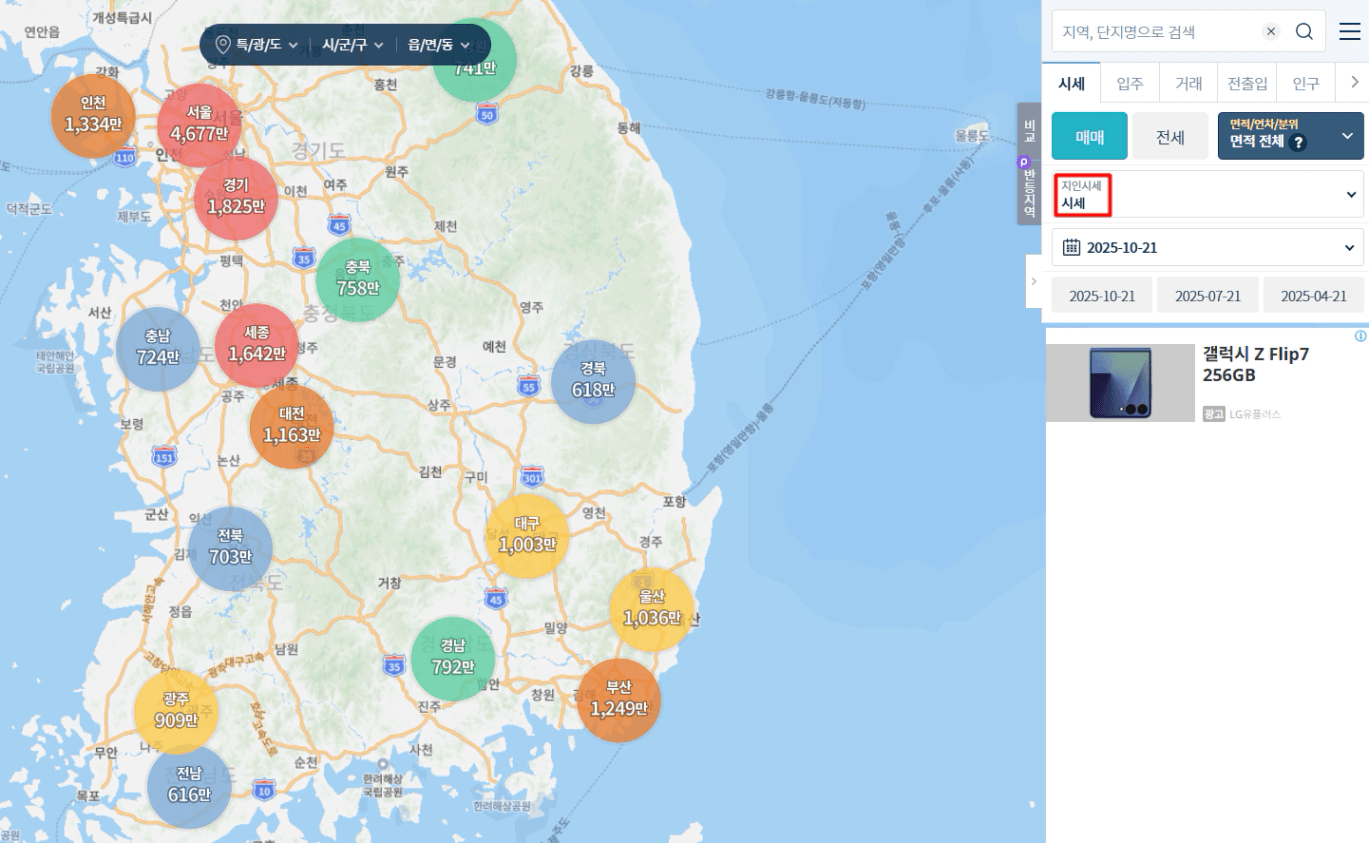Viewport: 1369px width, 843px height.
Task: Select the 매매 toggle button
Action: [x=1089, y=137]
